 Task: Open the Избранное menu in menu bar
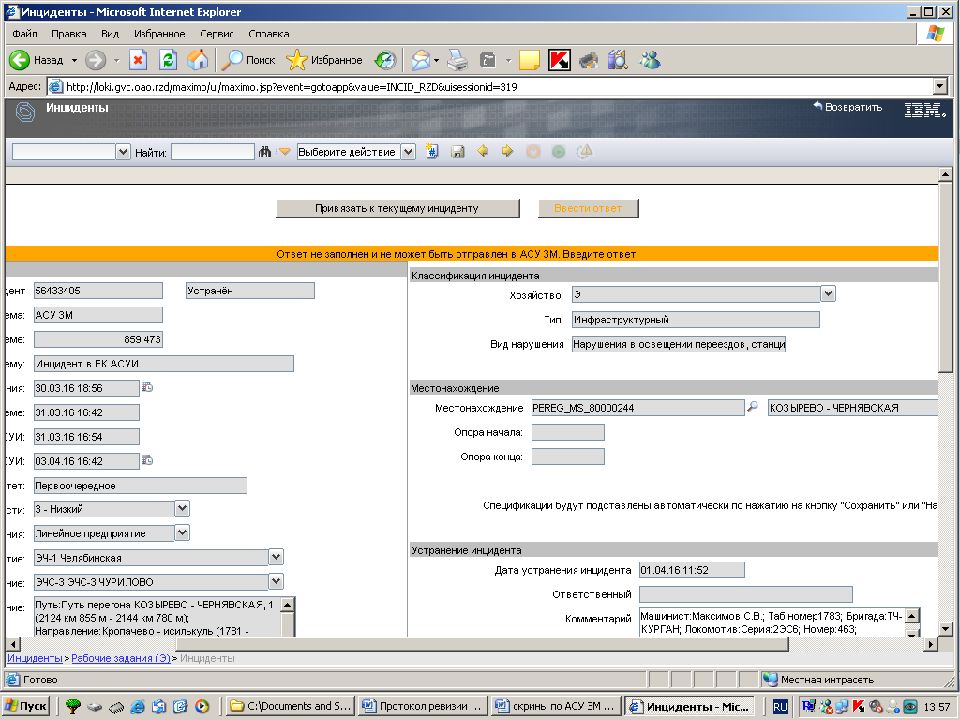point(159,34)
